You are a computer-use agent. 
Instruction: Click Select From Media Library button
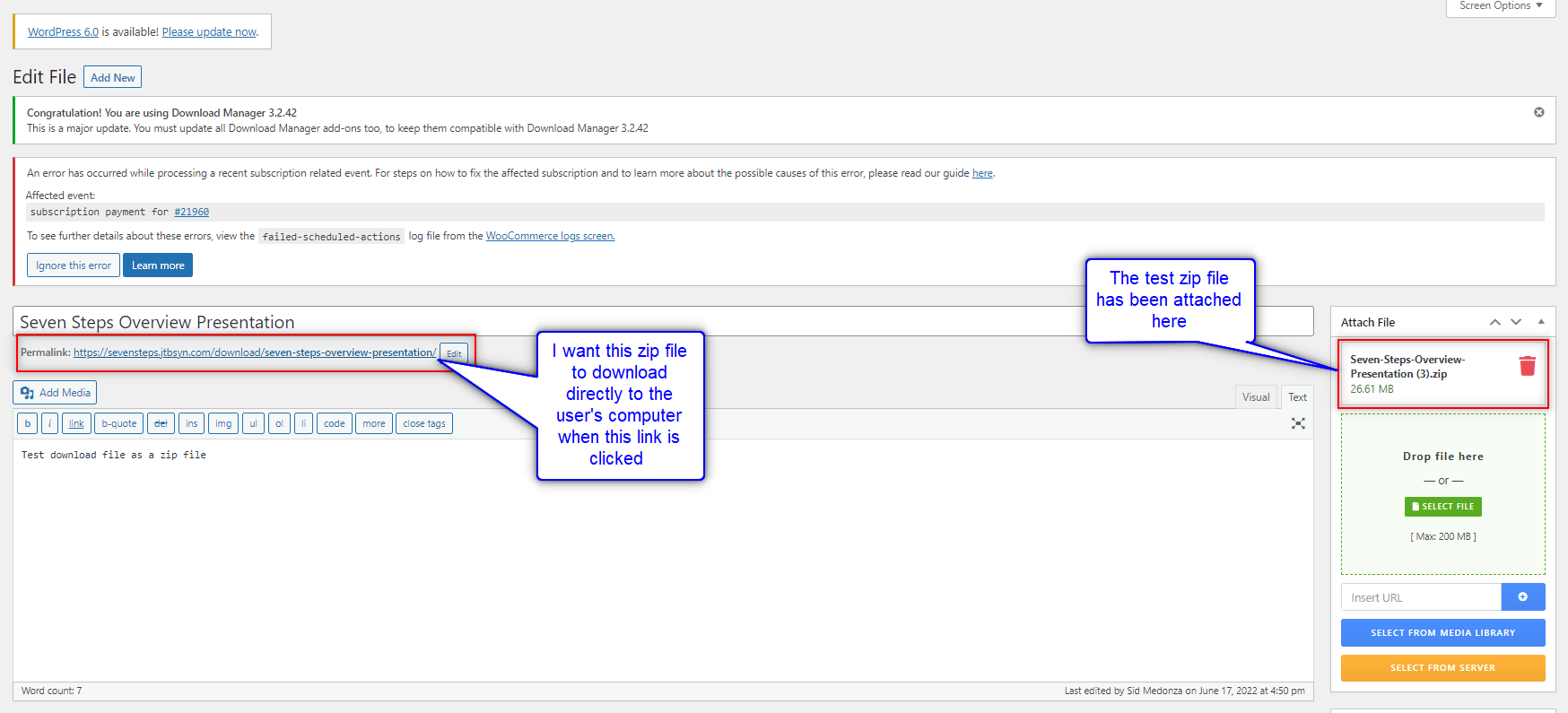click(x=1442, y=633)
